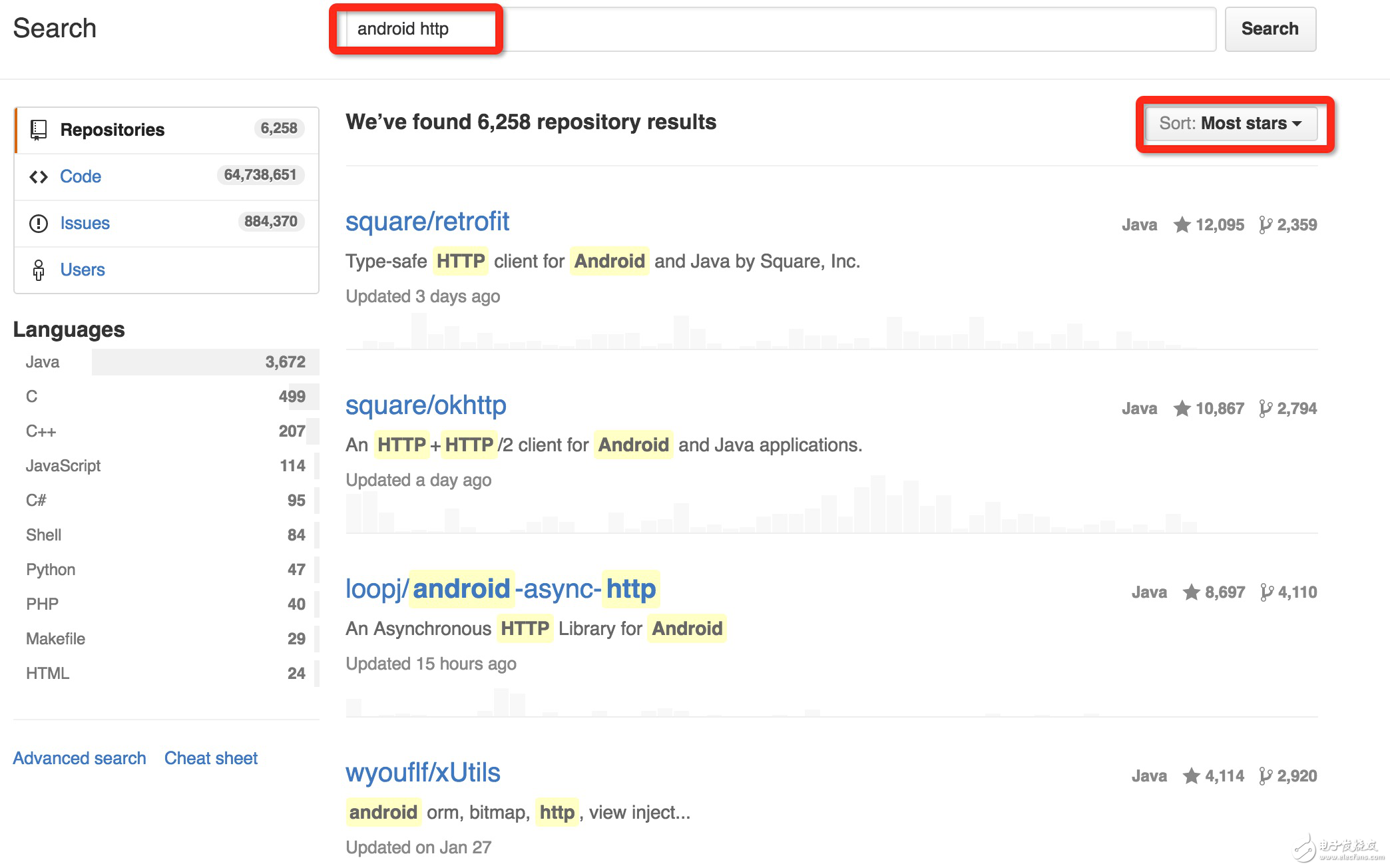Screen dimensions: 1390x868
Task: Switch to the Issues results tab
Action: click(x=85, y=223)
